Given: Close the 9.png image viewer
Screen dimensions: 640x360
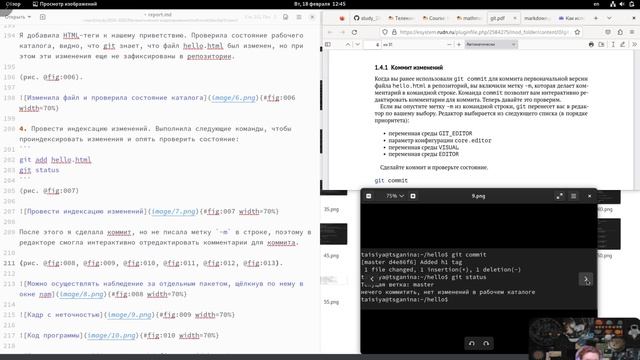Looking at the screenshot, I should [x=589, y=196].
